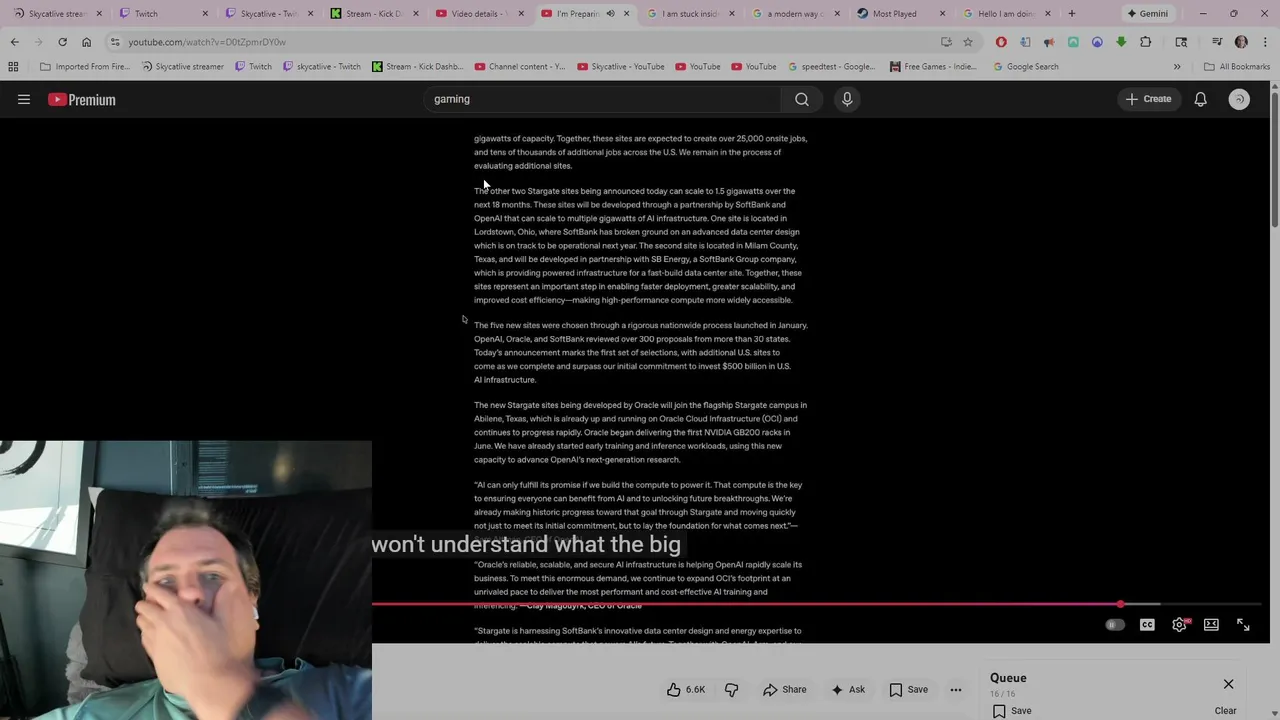
Task: Click the YouTube search magnifier button
Action: coord(802,99)
